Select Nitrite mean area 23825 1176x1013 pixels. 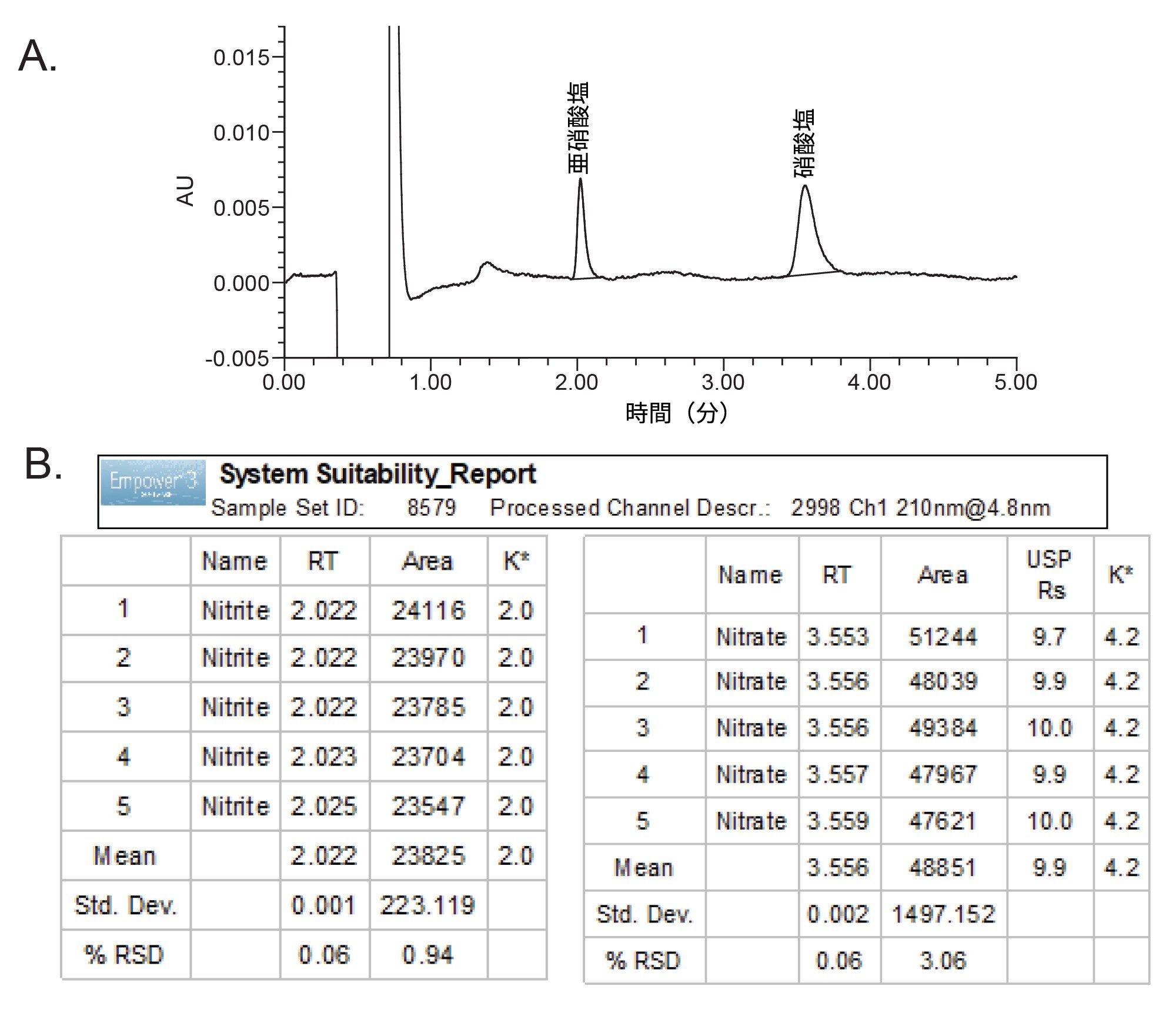point(429,856)
